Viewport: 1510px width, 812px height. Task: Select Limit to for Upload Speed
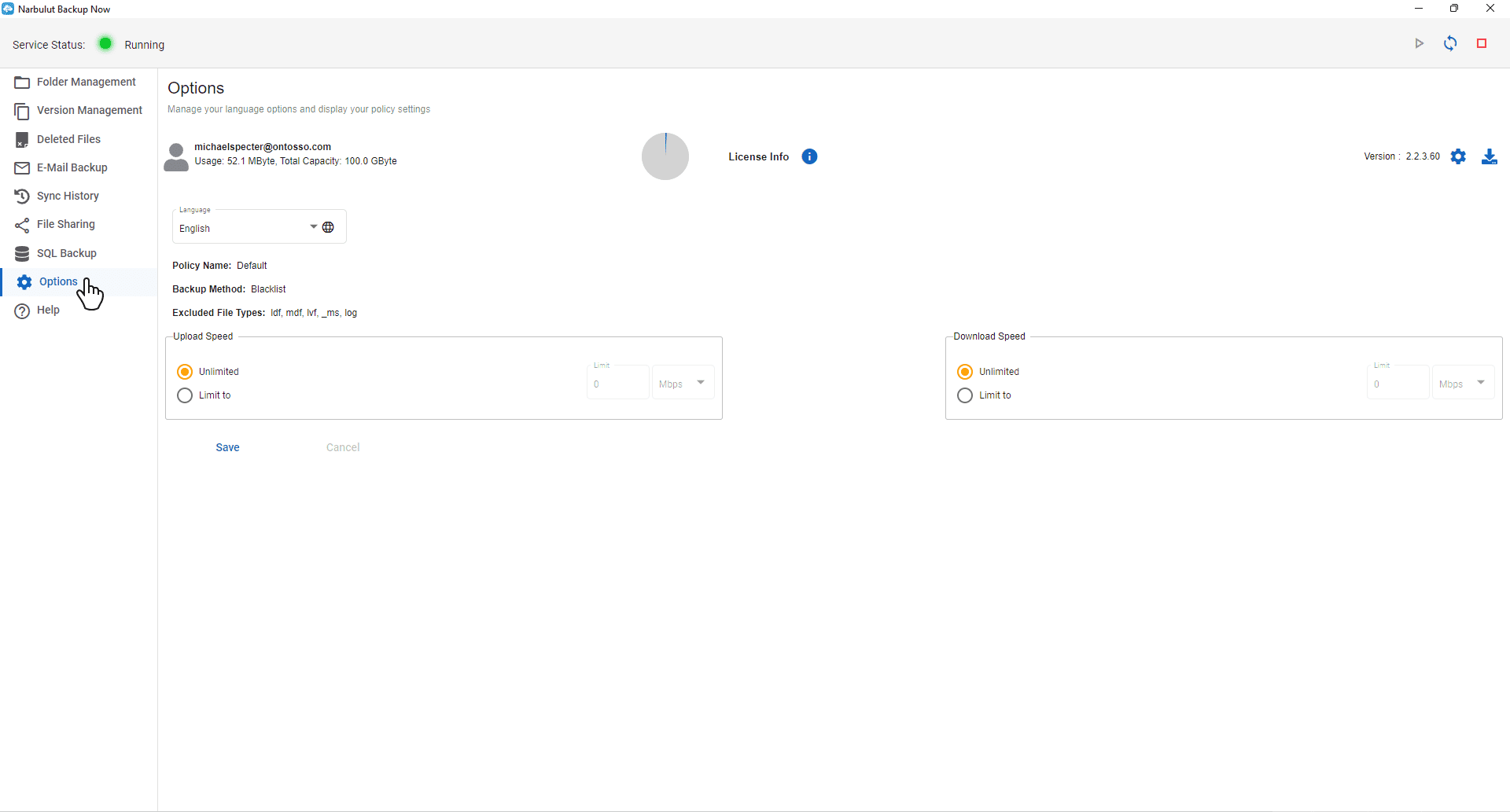point(185,395)
